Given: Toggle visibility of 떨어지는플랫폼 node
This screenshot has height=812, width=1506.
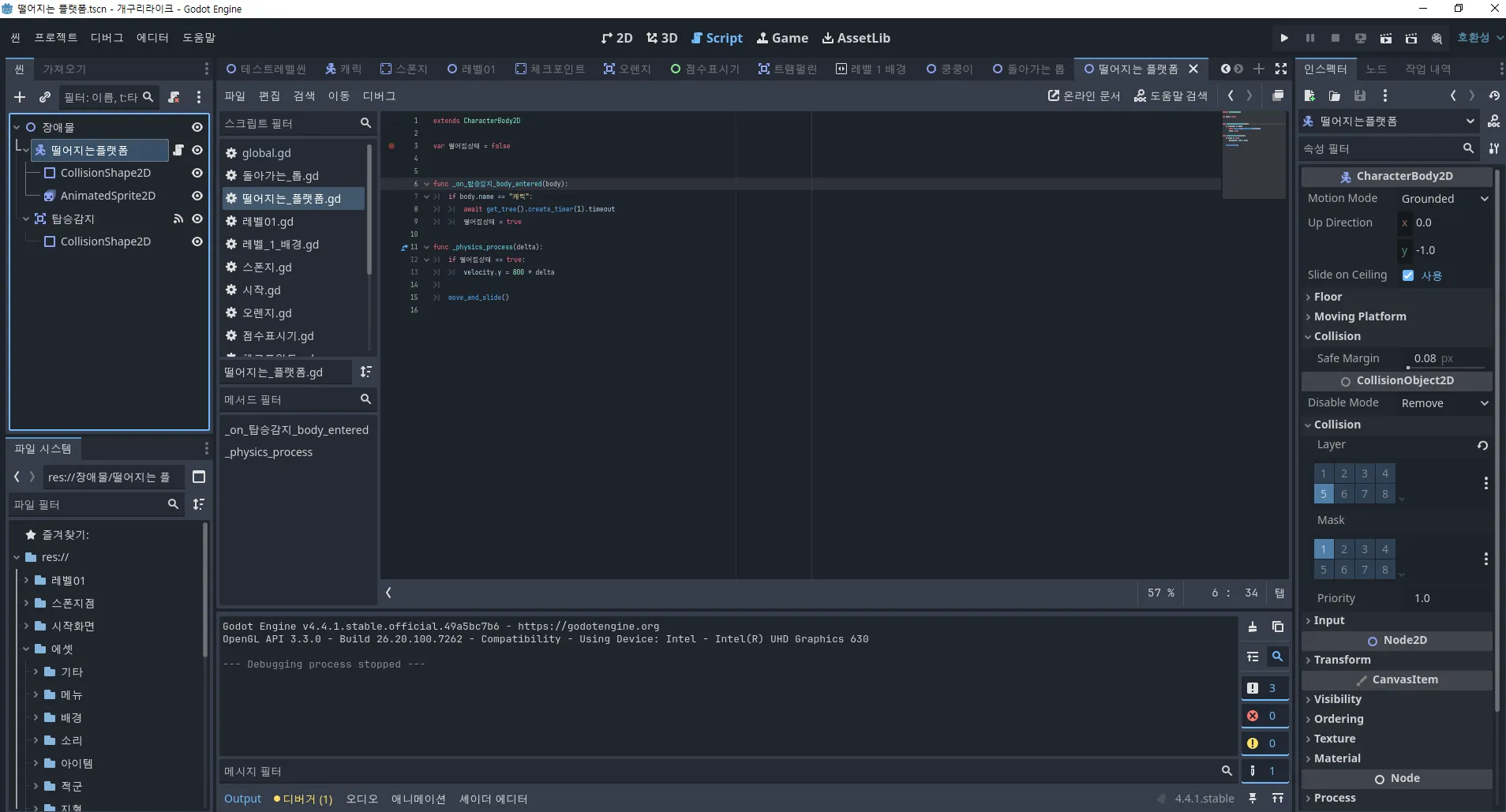Looking at the screenshot, I should point(197,150).
